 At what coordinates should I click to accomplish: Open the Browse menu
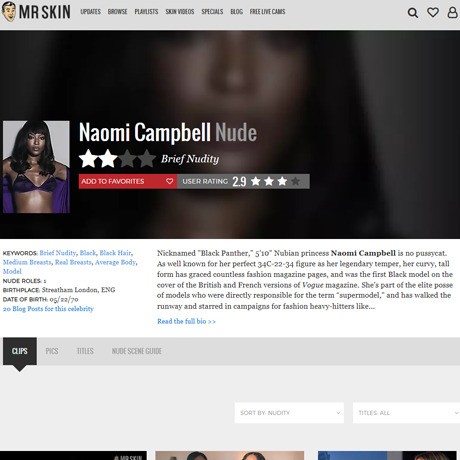click(x=117, y=12)
